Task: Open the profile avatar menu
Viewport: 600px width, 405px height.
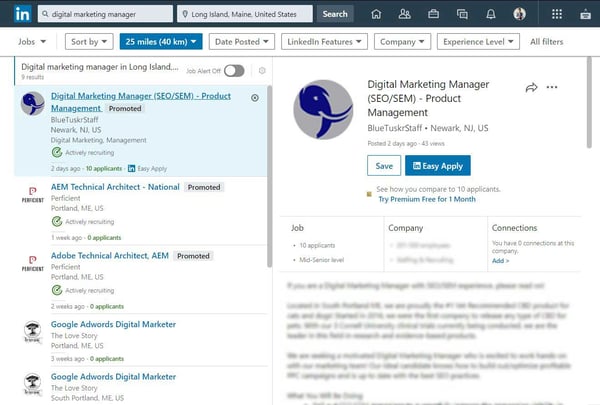Action: click(x=519, y=14)
